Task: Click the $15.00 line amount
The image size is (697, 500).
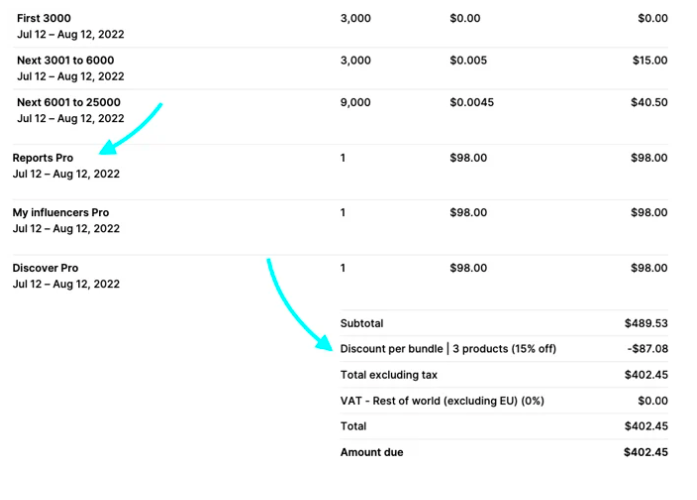Action: pos(650,60)
